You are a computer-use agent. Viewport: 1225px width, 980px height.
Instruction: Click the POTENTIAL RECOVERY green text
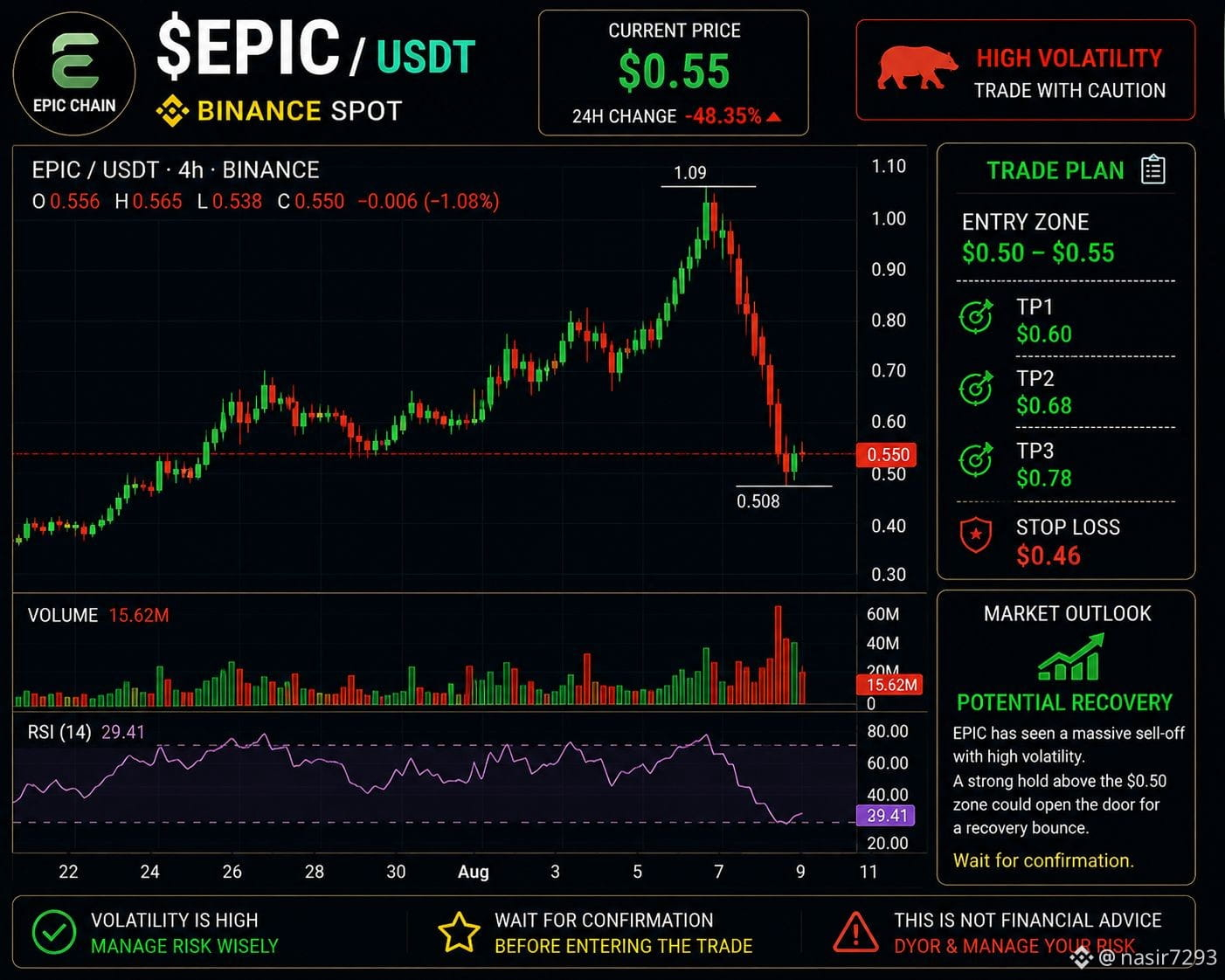pyautogui.click(x=1064, y=703)
